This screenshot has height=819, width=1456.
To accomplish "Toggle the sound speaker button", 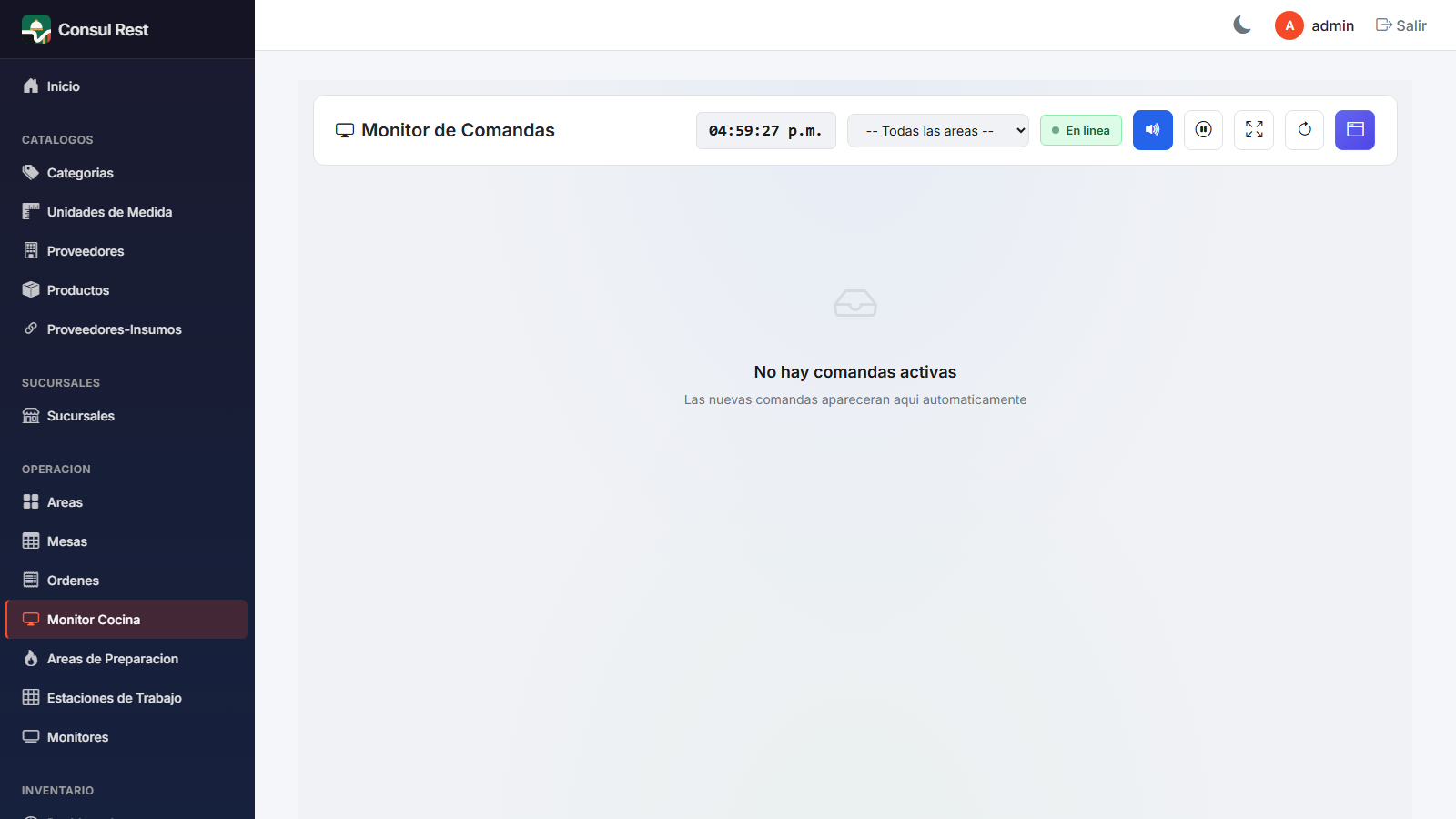I will 1152,130.
